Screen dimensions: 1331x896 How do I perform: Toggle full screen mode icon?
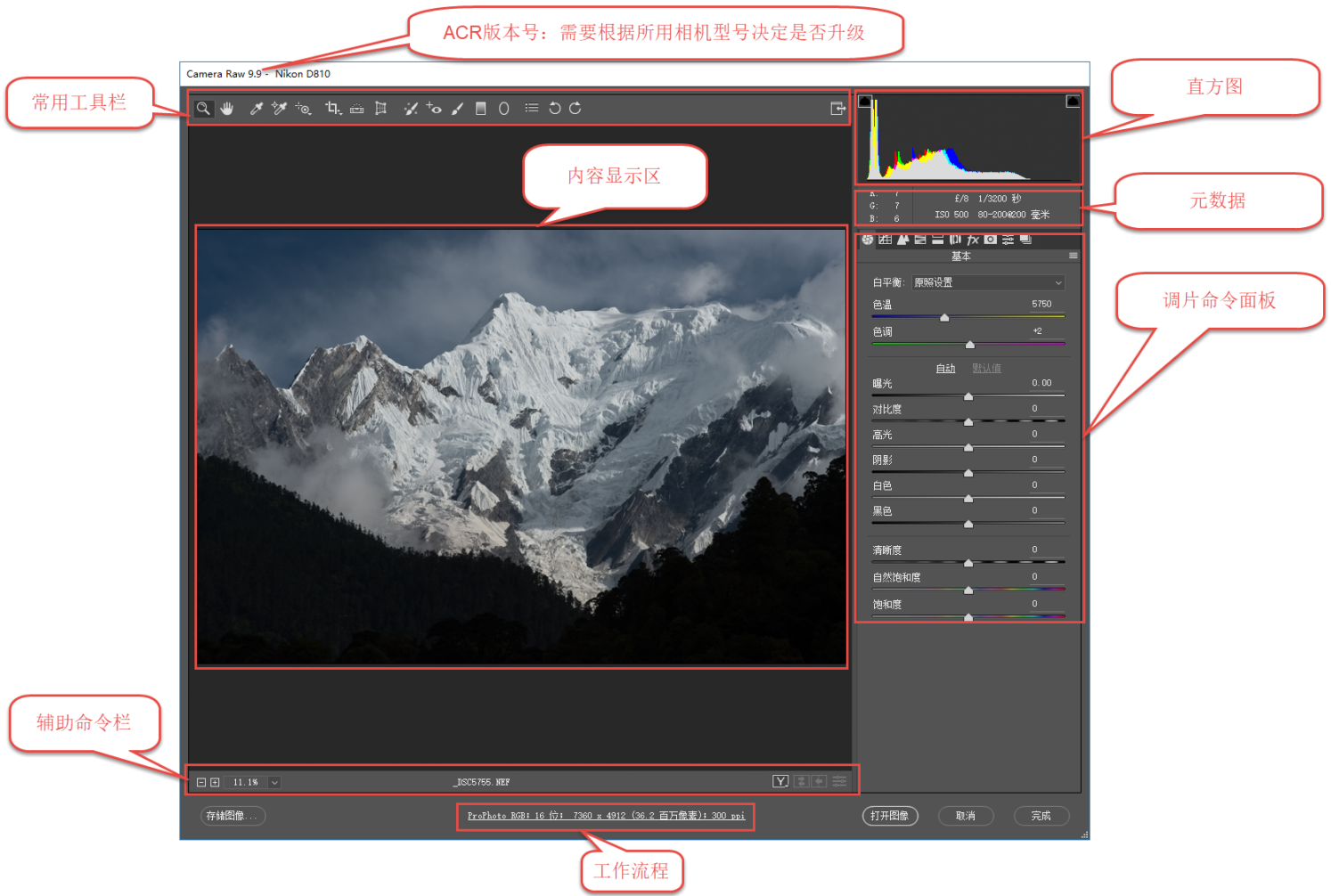point(837,109)
